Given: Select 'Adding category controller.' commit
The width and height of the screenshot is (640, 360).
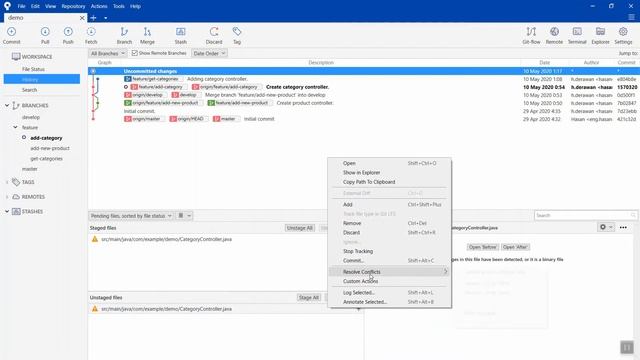Looking at the screenshot, I should 217,79.
